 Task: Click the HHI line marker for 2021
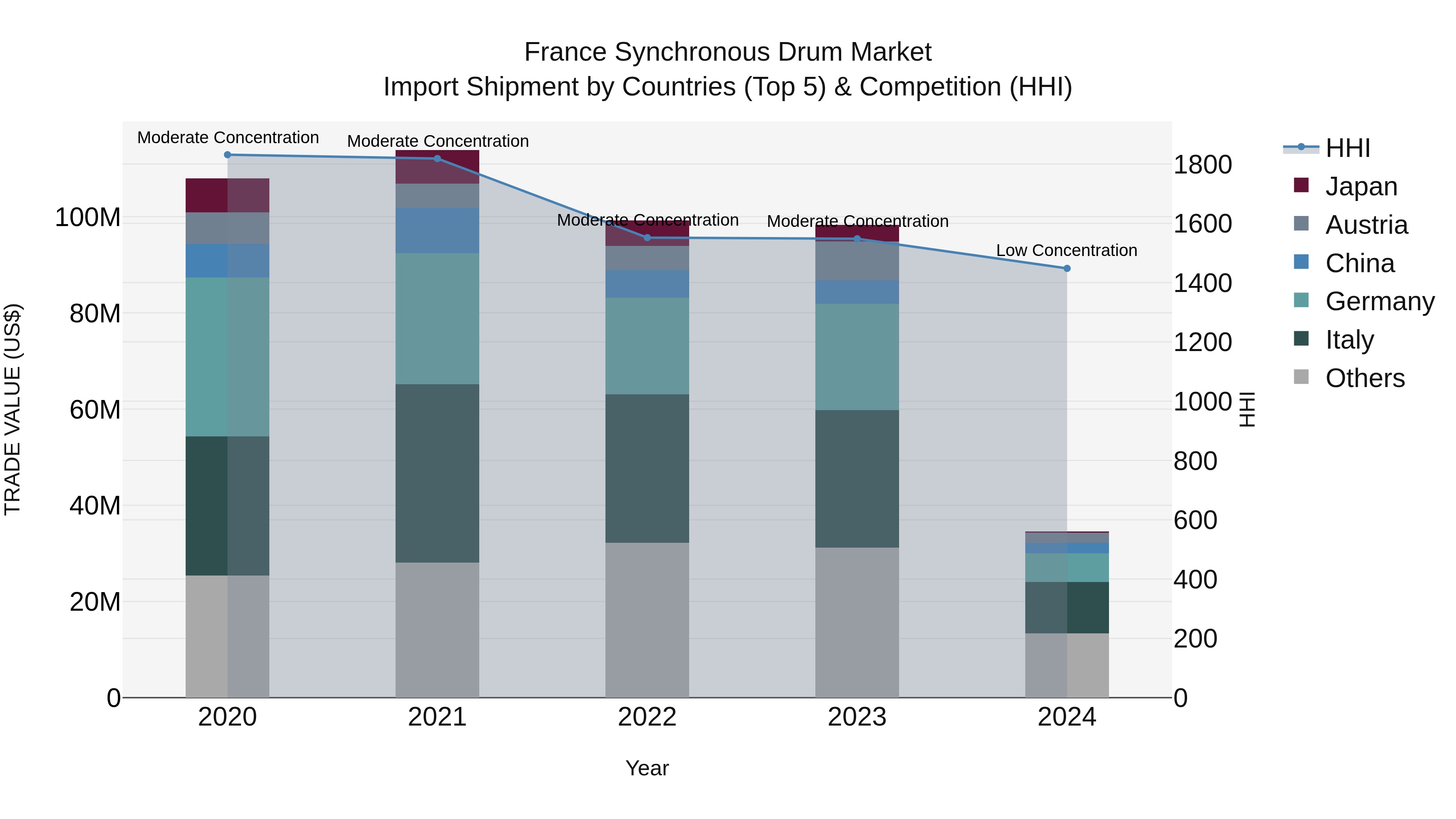point(437,159)
